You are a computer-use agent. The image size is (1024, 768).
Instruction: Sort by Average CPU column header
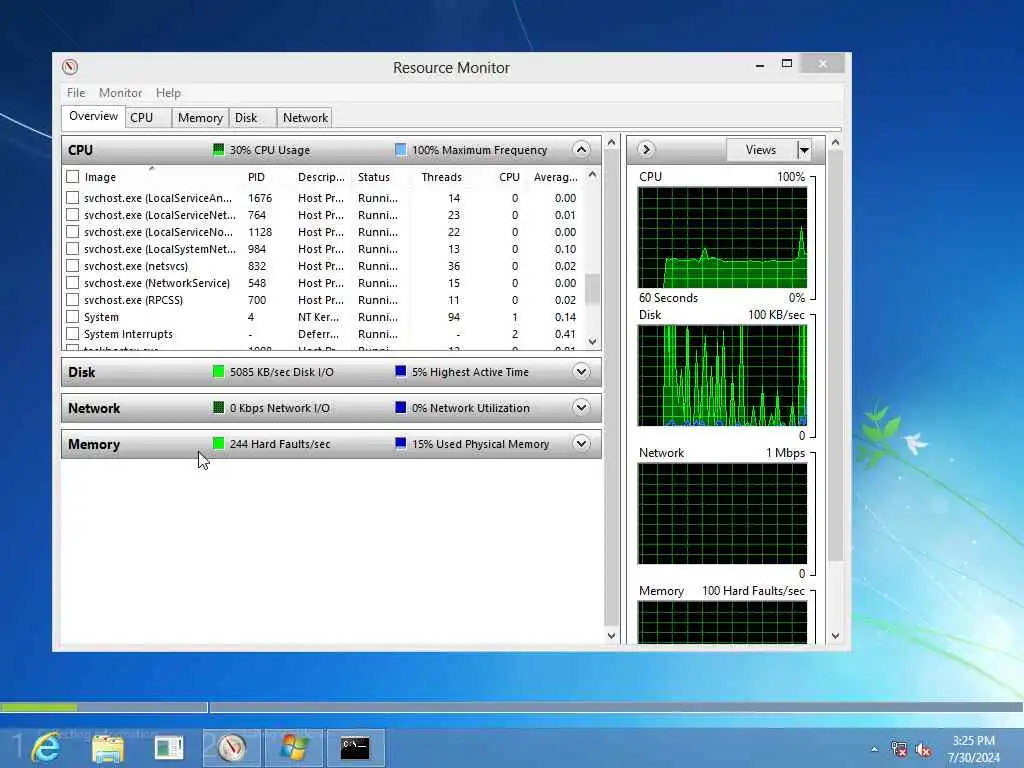click(x=555, y=177)
